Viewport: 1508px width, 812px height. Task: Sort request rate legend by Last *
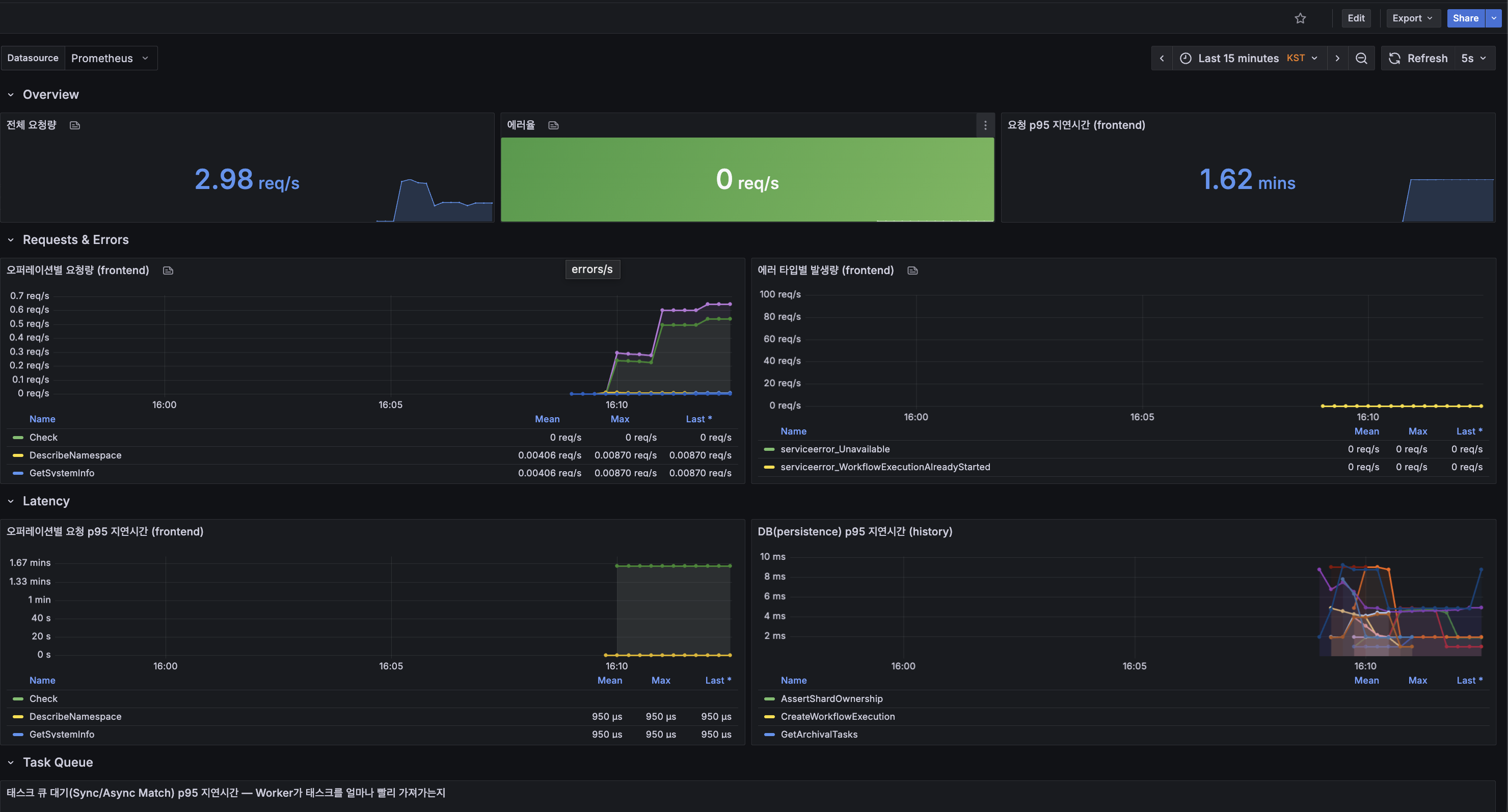[698, 419]
